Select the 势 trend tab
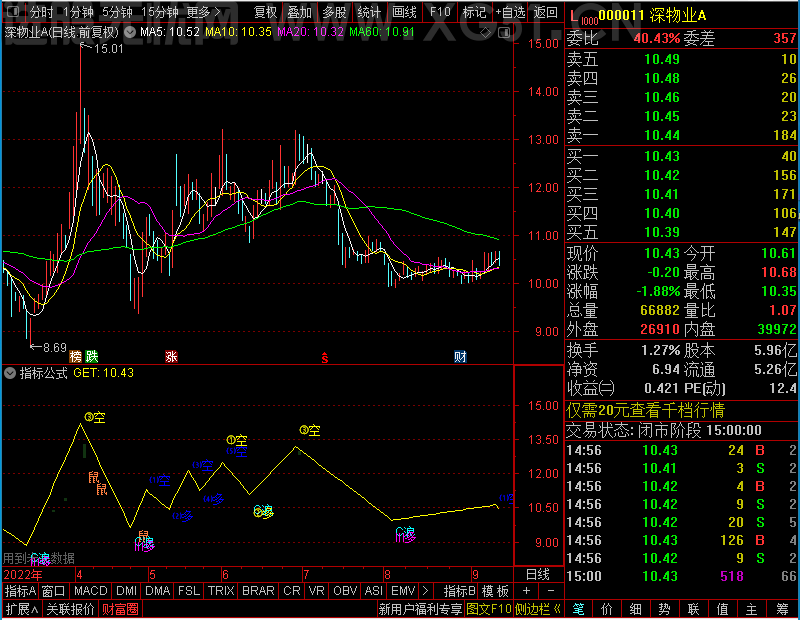Screen dimensions: 800x620 click(664, 609)
